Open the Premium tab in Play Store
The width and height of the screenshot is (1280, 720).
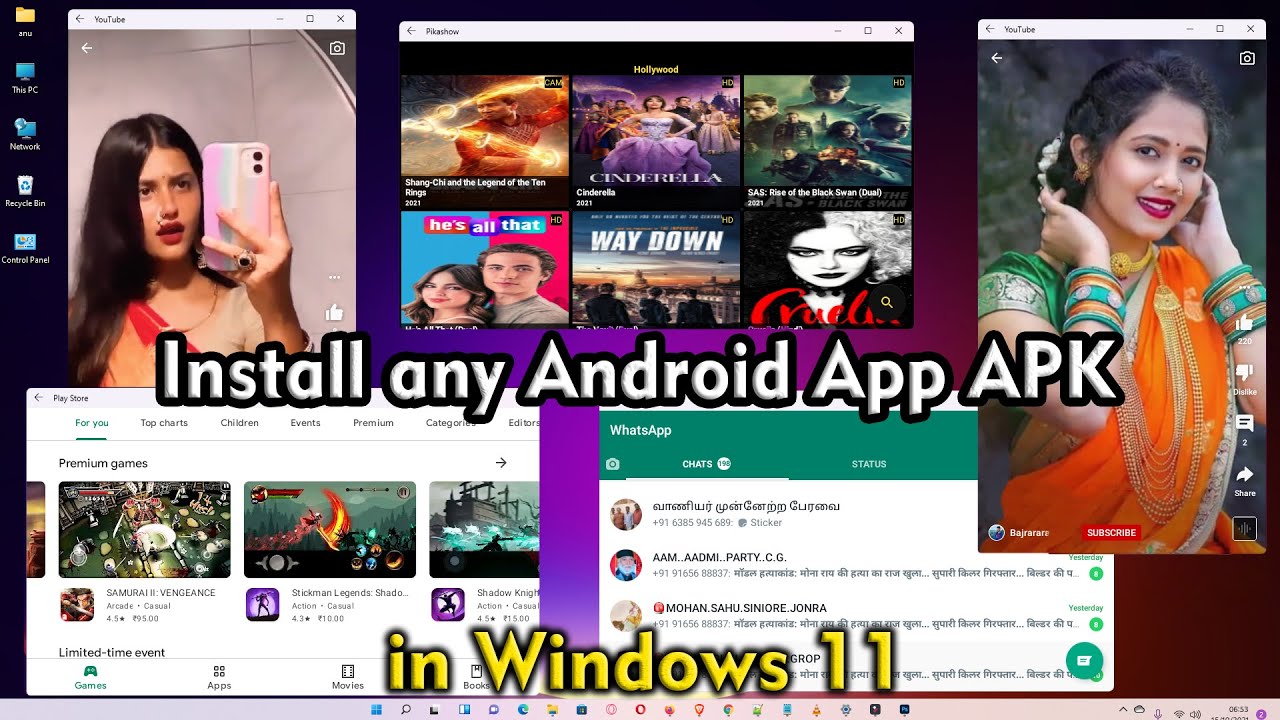pos(373,423)
